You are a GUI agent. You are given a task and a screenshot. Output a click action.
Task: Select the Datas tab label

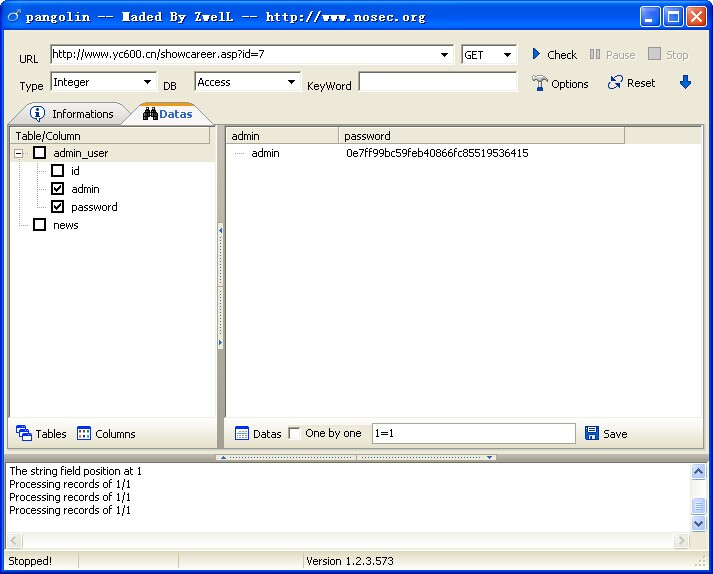pos(176,114)
